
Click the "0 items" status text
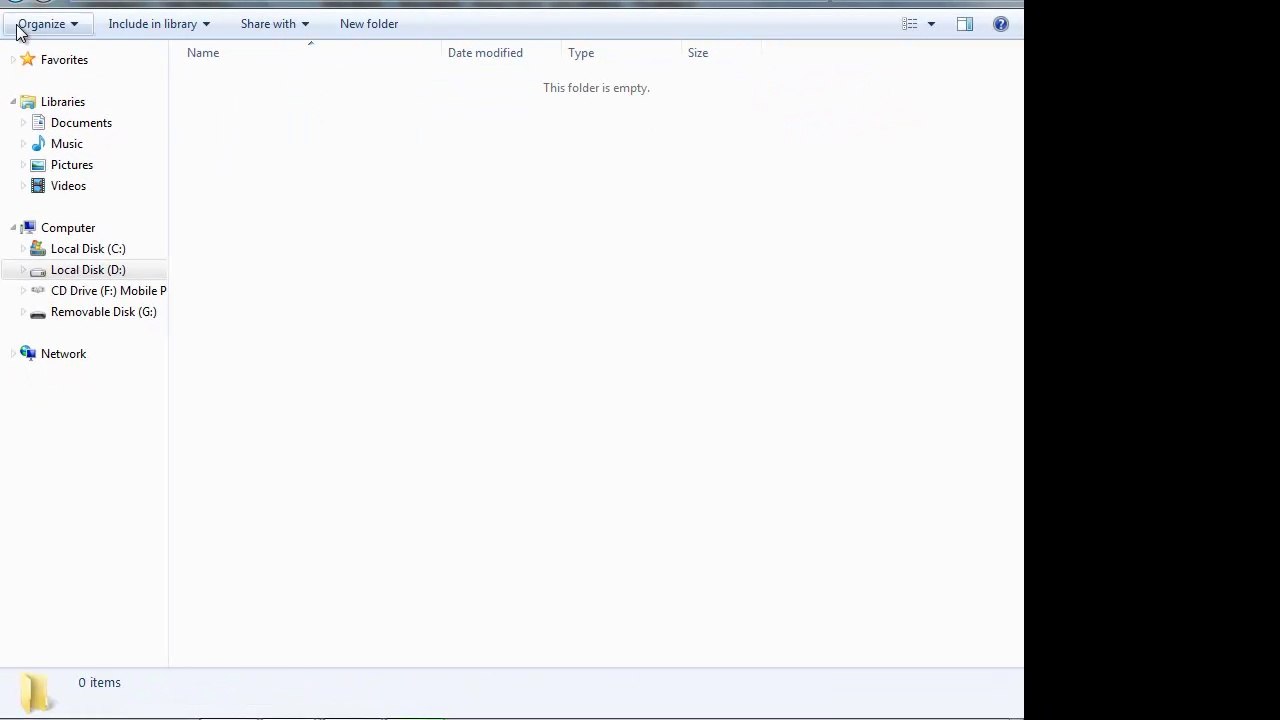click(100, 683)
